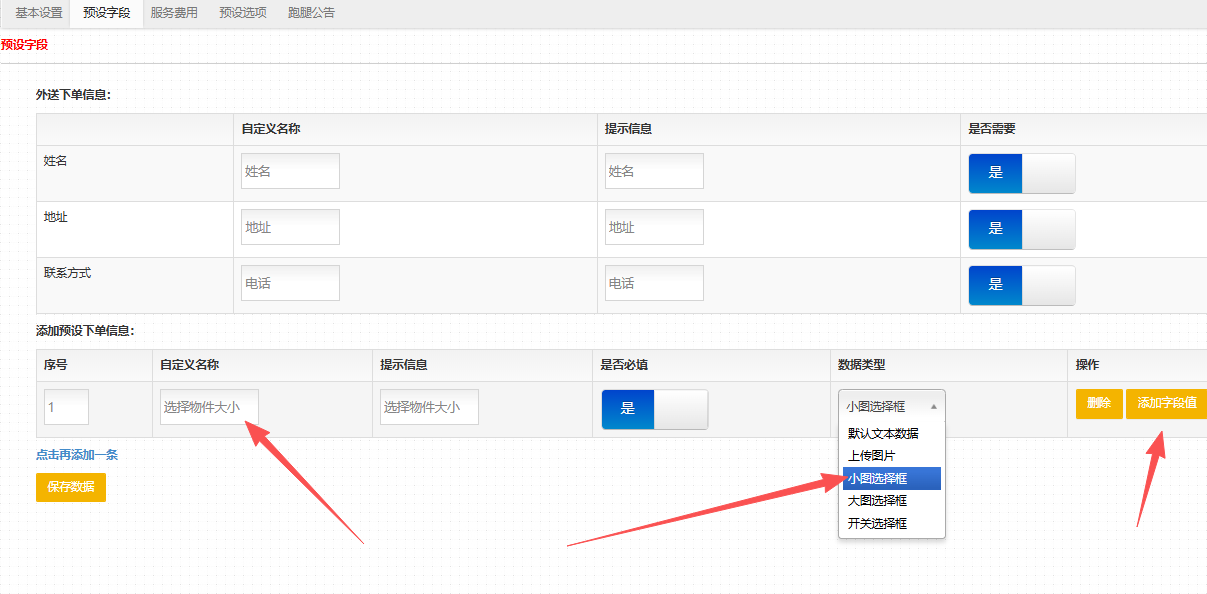The width and height of the screenshot is (1207, 594).
Task: Choose 默认文本数据 from the dropdown list
Action: pos(883,434)
